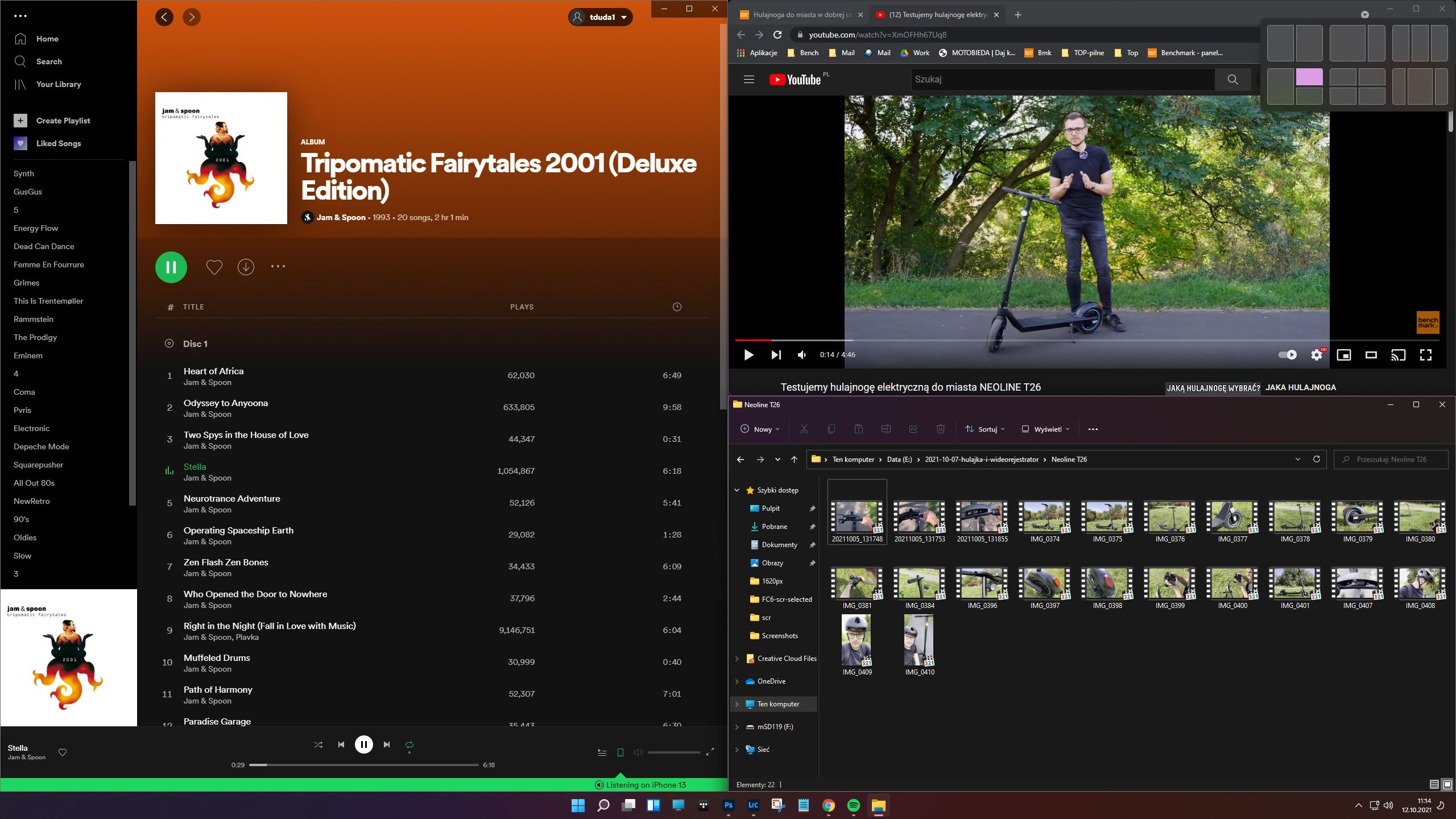Open the Spotify play queue

coord(602,752)
